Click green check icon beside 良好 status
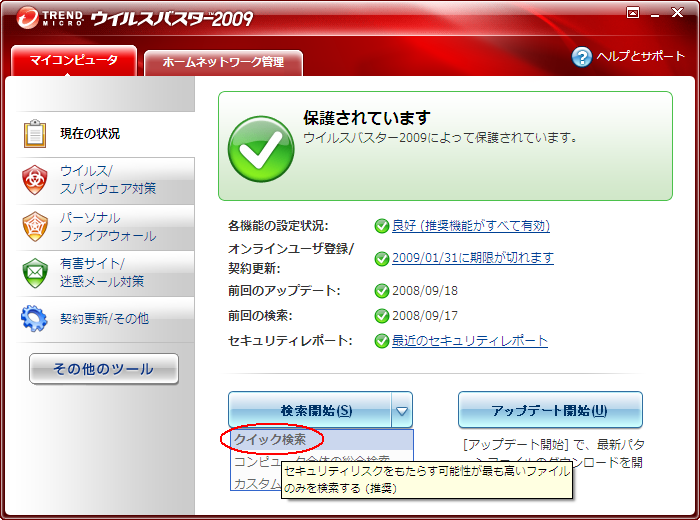Screen dimensions: 700x520 pyautogui.click(x=382, y=226)
